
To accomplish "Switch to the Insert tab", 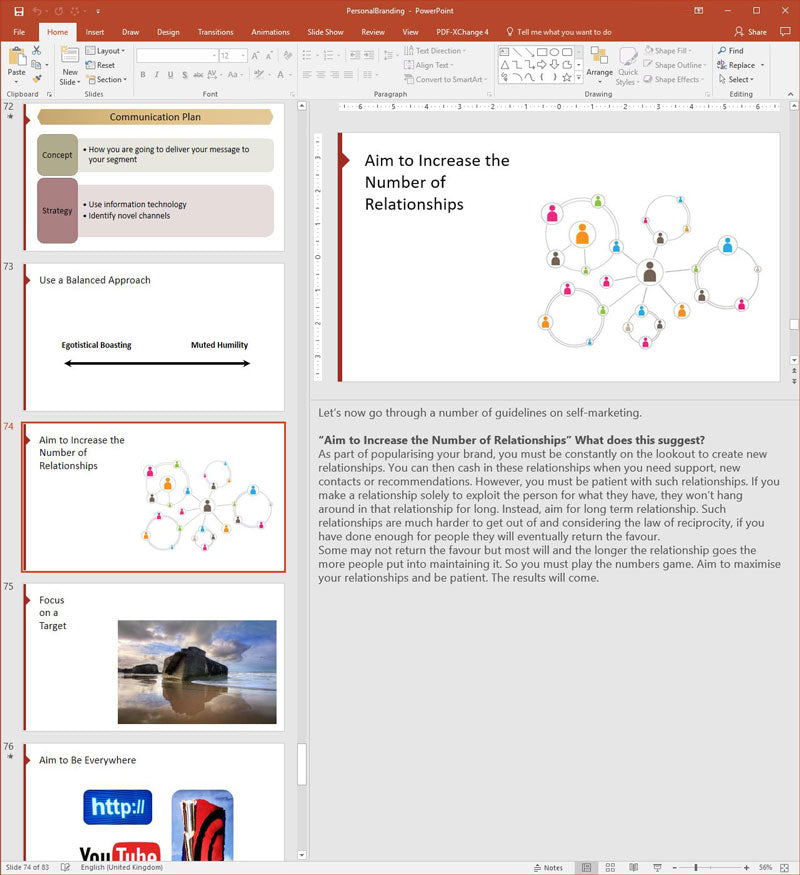I will pos(94,32).
